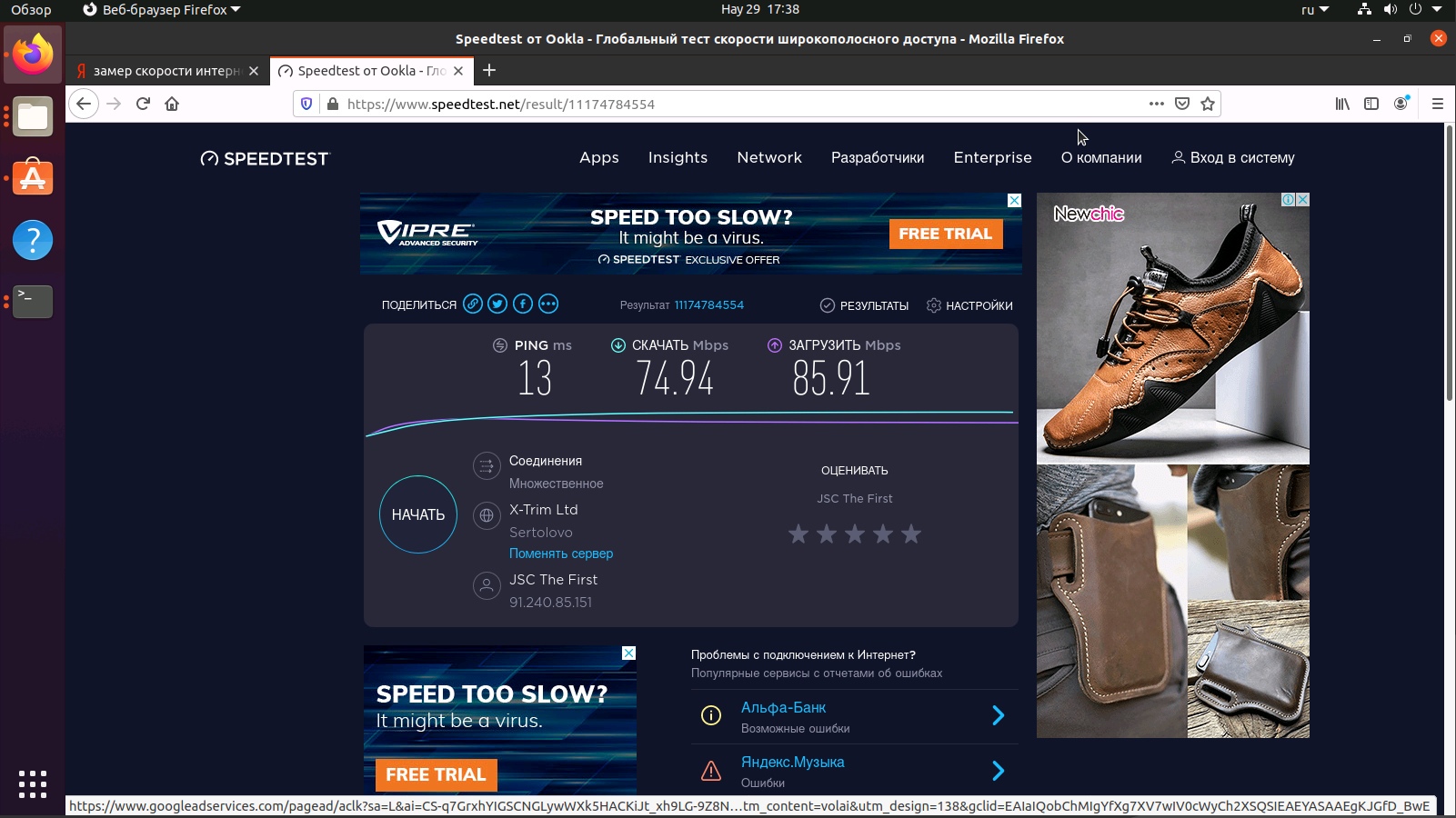
Task: Open РЕЗУЛЬТАТЫ history
Action: tap(865, 305)
